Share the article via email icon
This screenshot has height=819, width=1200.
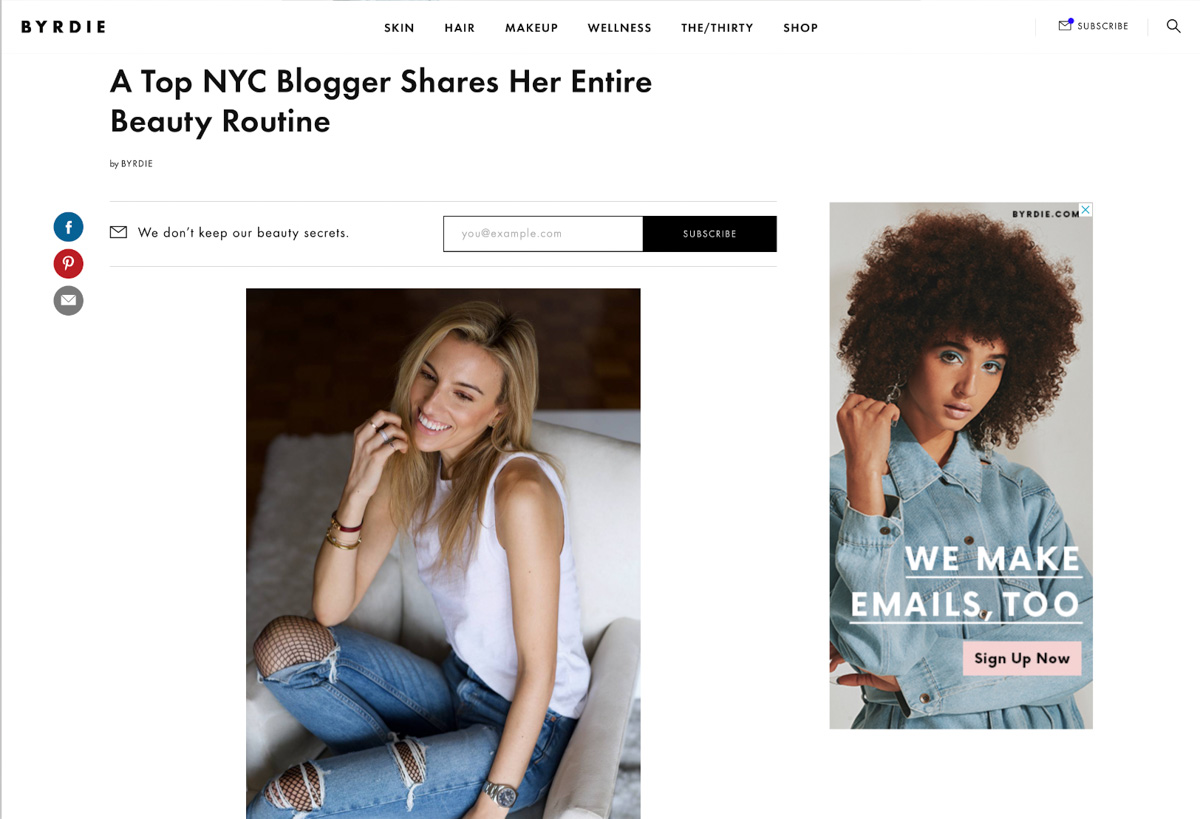click(68, 301)
